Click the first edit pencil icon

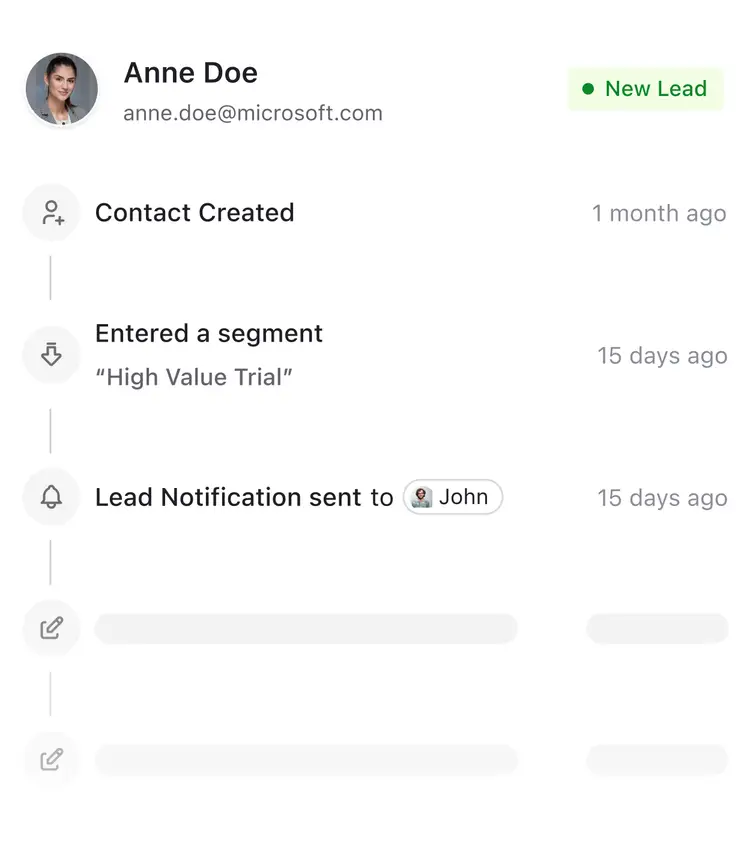pos(52,628)
